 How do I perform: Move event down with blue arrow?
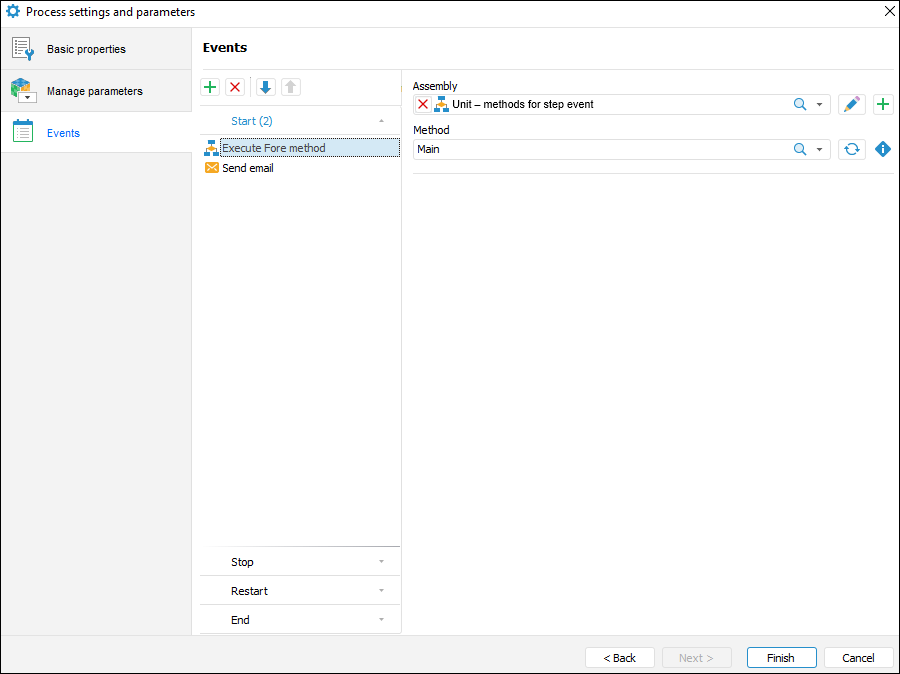(x=265, y=87)
